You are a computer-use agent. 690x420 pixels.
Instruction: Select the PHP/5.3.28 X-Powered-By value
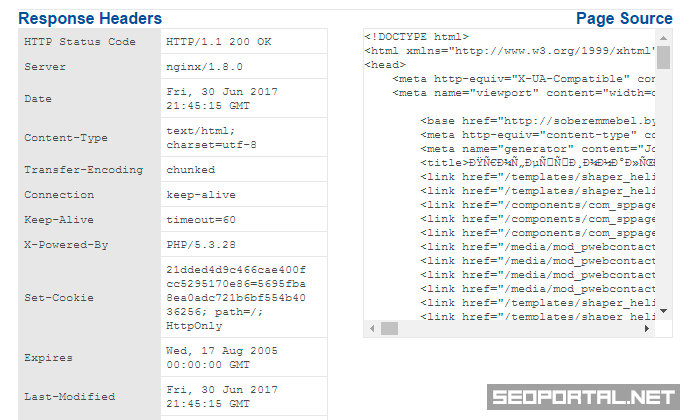[201, 245]
